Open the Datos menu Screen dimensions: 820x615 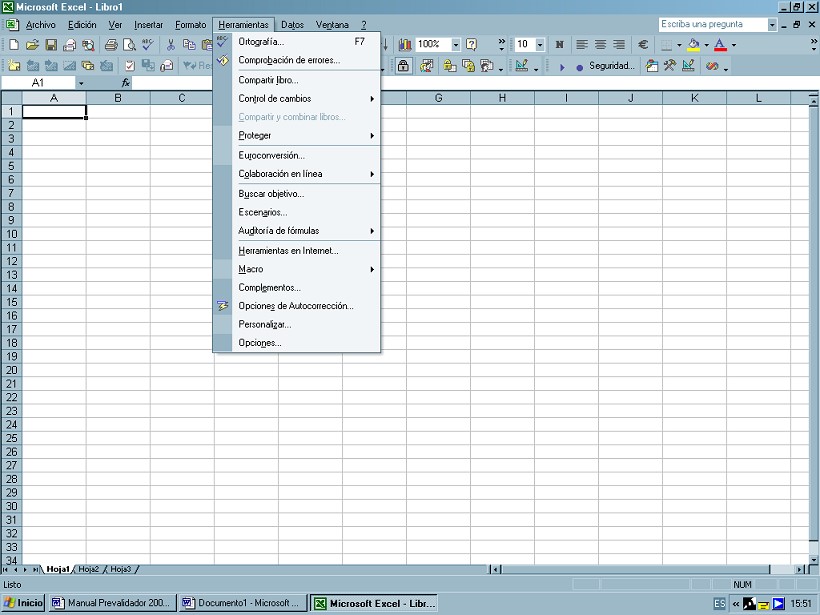point(292,25)
